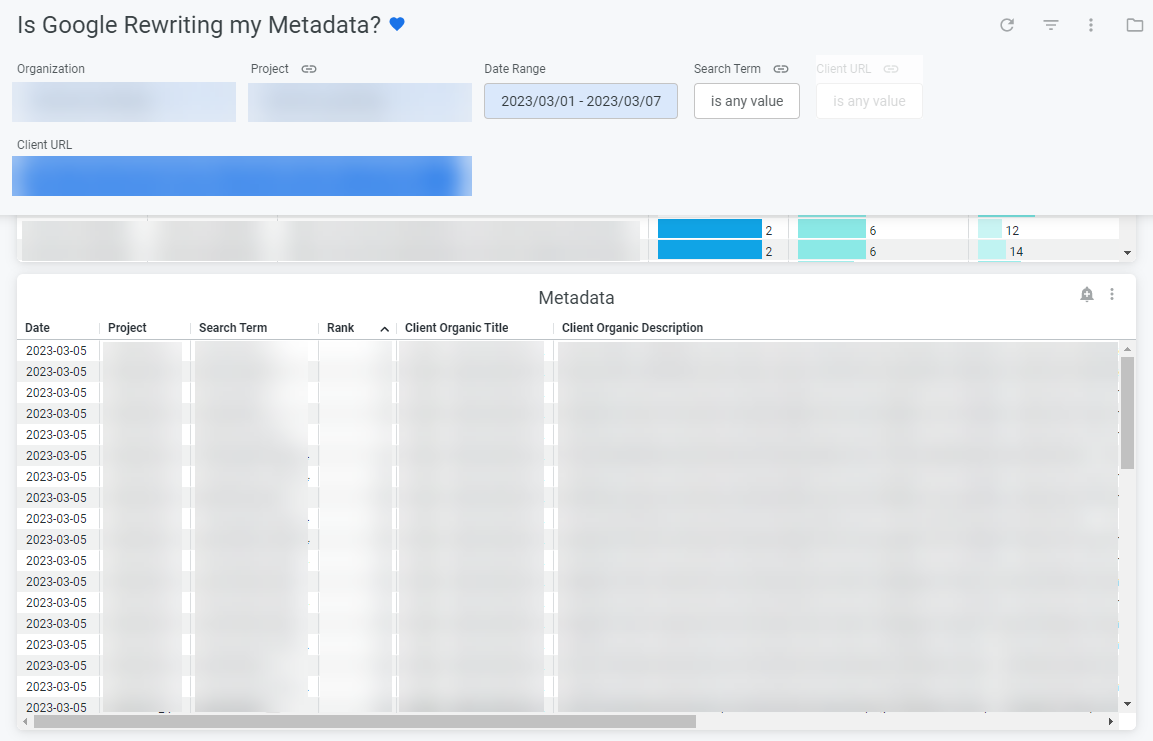Sort by the Date column header

click(38, 328)
